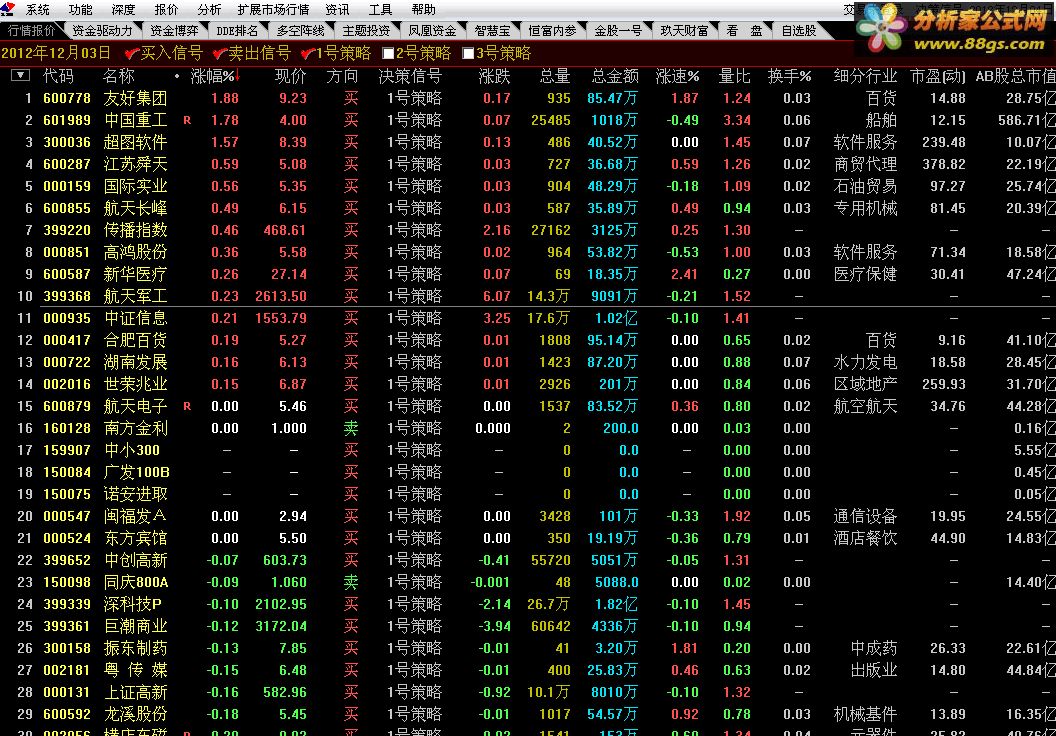The height and width of the screenshot is (736, 1056).
Task: Open the table header dropdown arrow left of 代码
Action: (20, 75)
